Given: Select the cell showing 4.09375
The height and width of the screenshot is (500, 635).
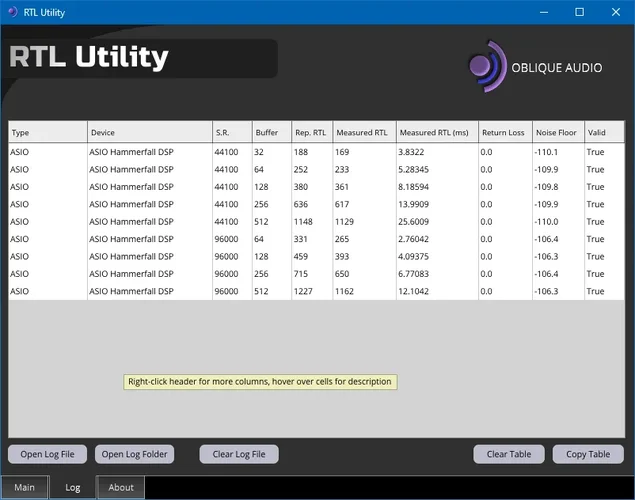Looking at the screenshot, I should tap(437, 256).
